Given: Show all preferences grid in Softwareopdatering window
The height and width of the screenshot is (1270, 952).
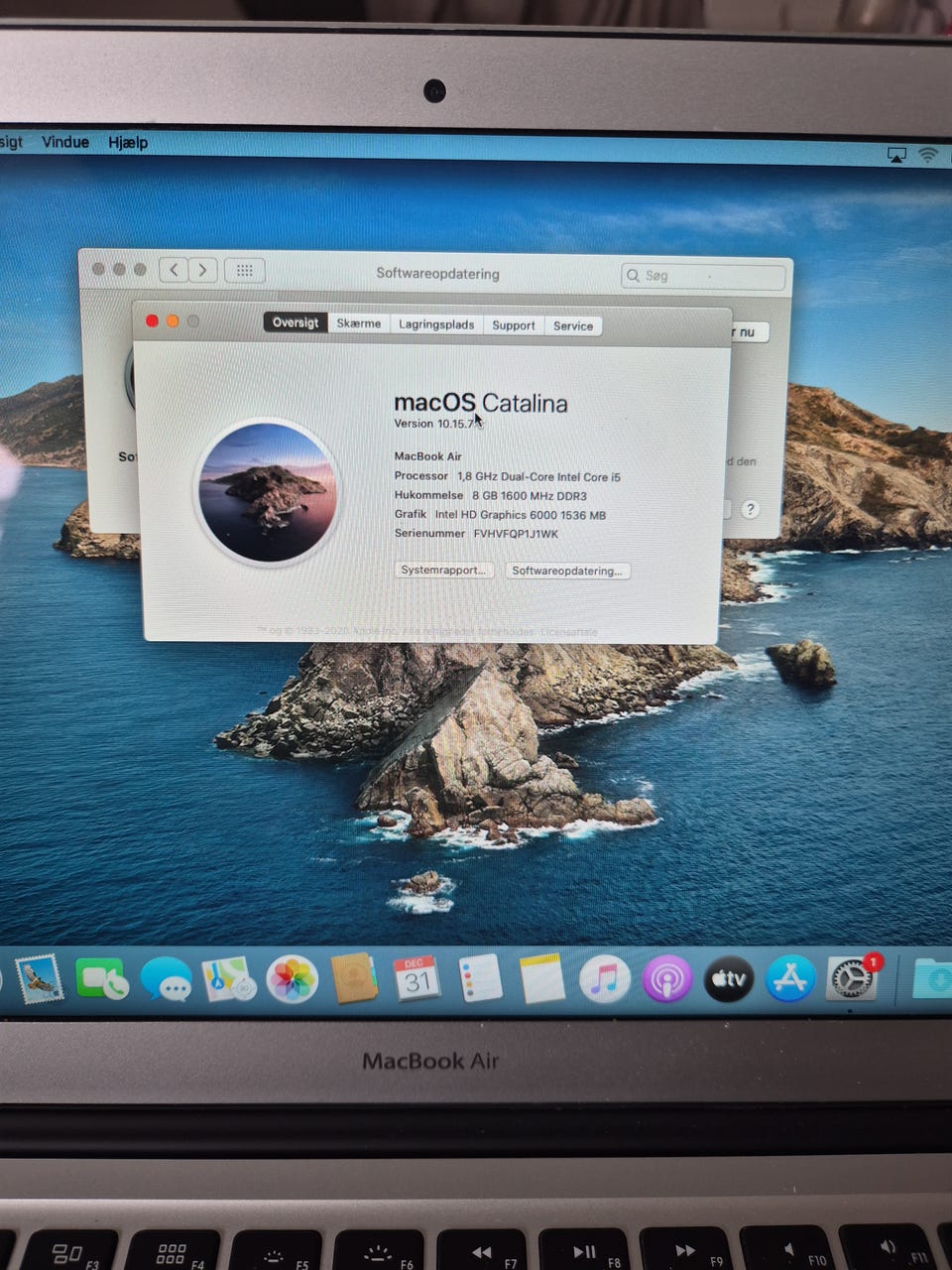Looking at the screenshot, I should pyautogui.click(x=245, y=270).
